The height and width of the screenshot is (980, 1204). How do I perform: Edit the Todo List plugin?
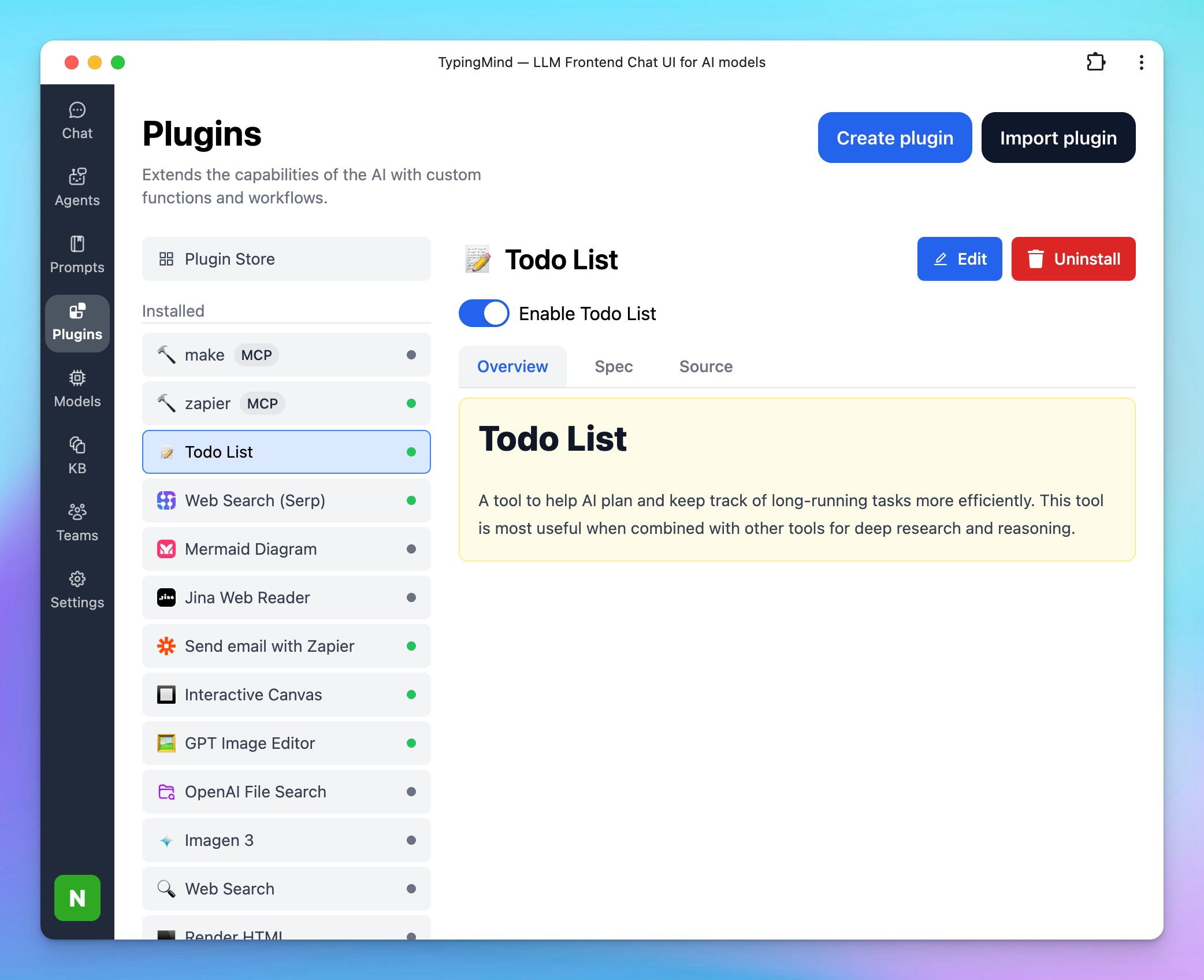point(959,259)
